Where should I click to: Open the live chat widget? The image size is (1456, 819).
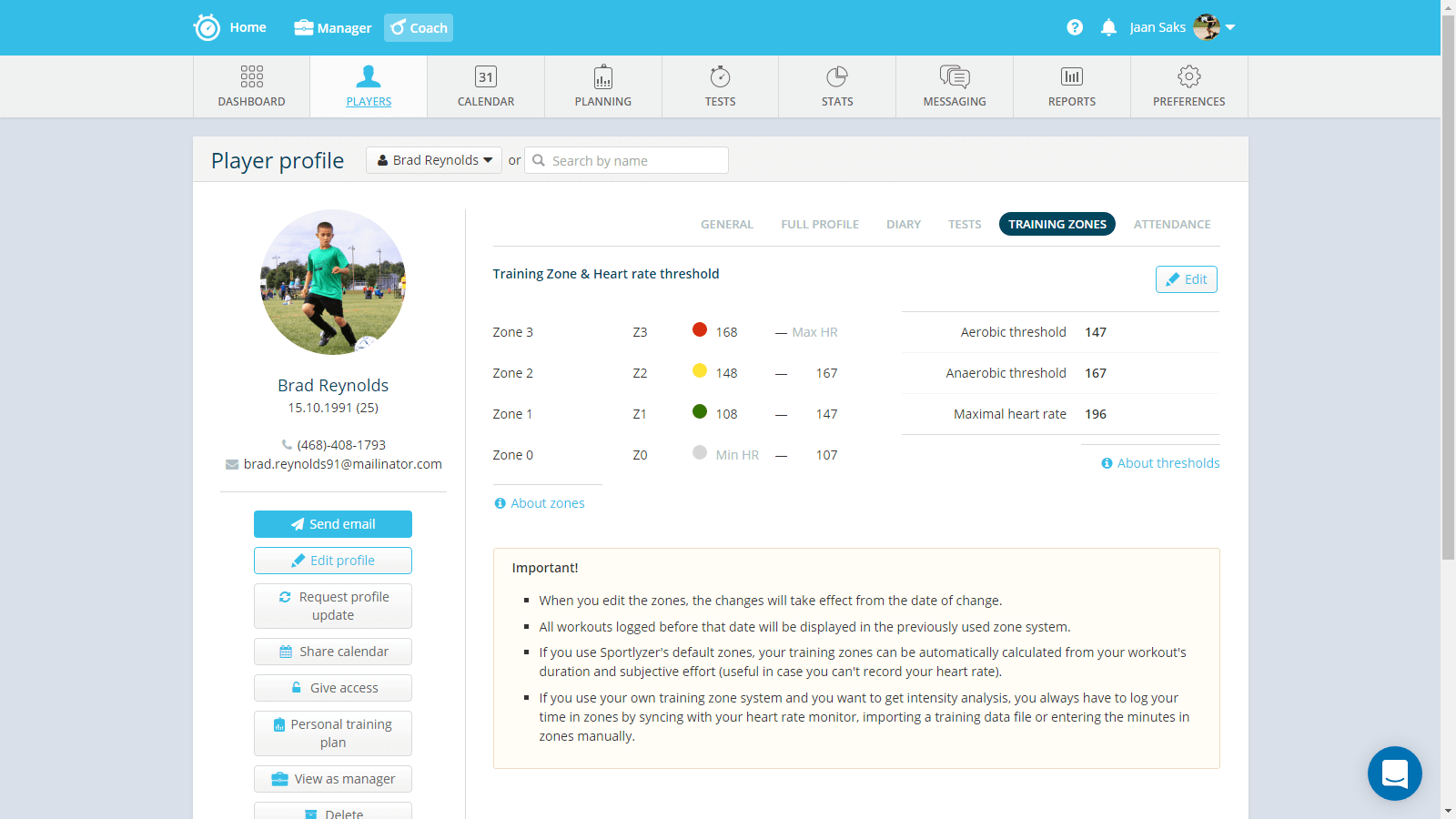tap(1394, 773)
